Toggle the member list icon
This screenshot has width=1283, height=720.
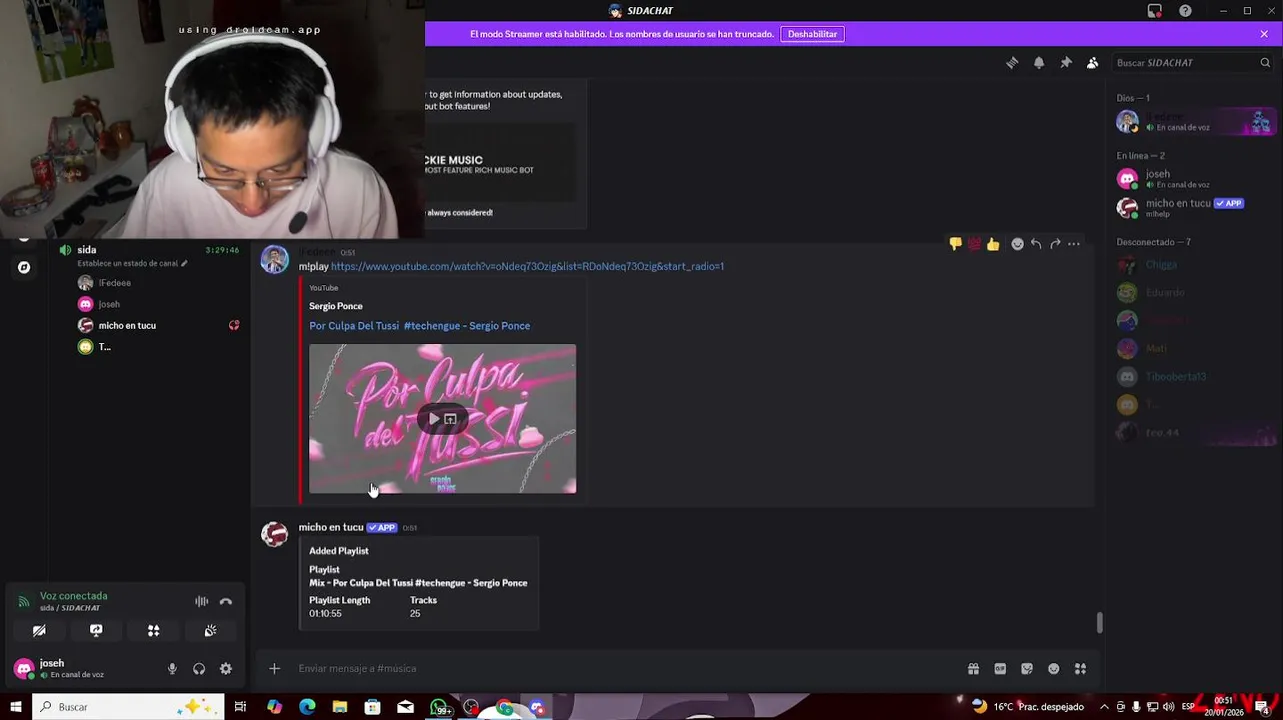pyautogui.click(x=1093, y=63)
